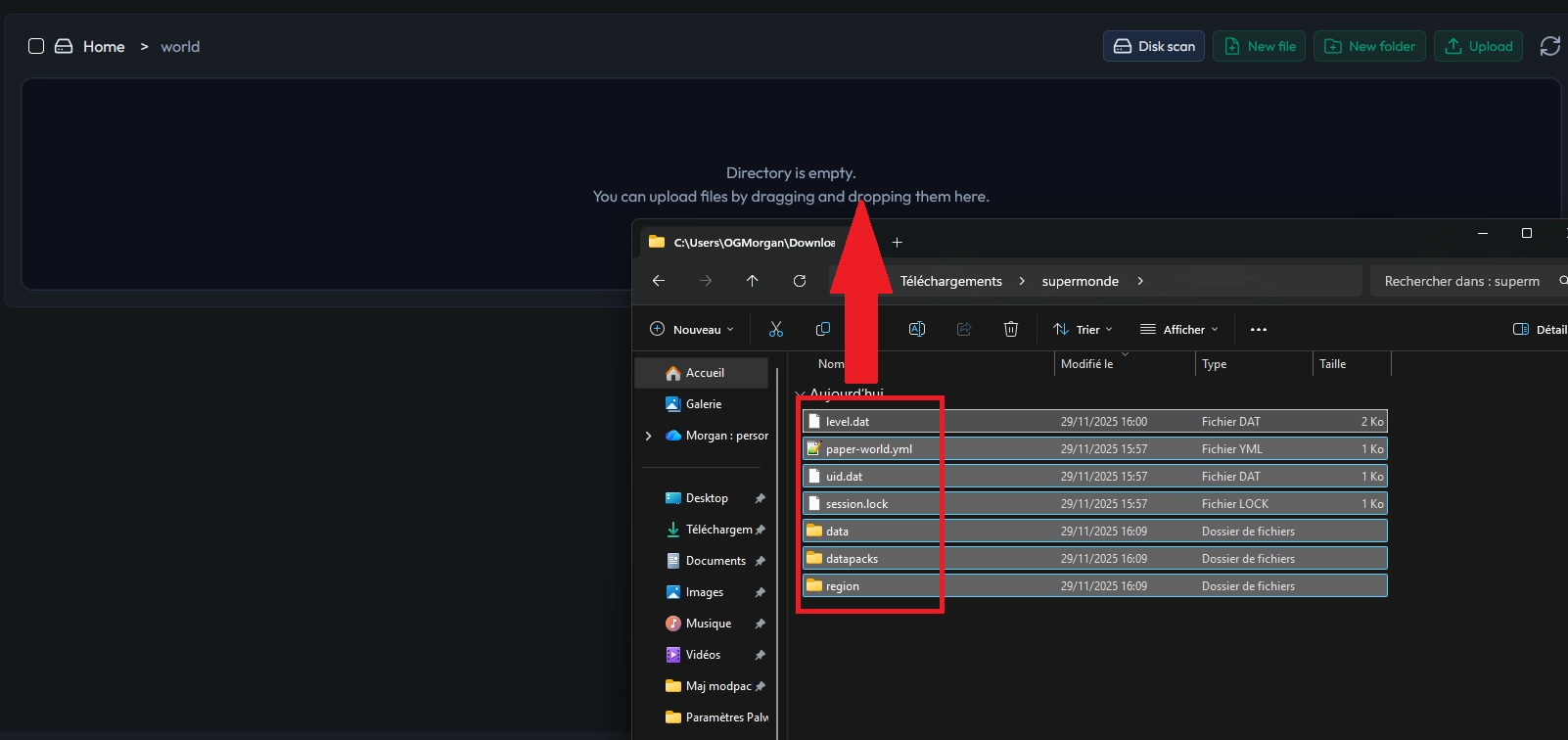Click the Rename icon in Explorer toolbar

[917, 330]
